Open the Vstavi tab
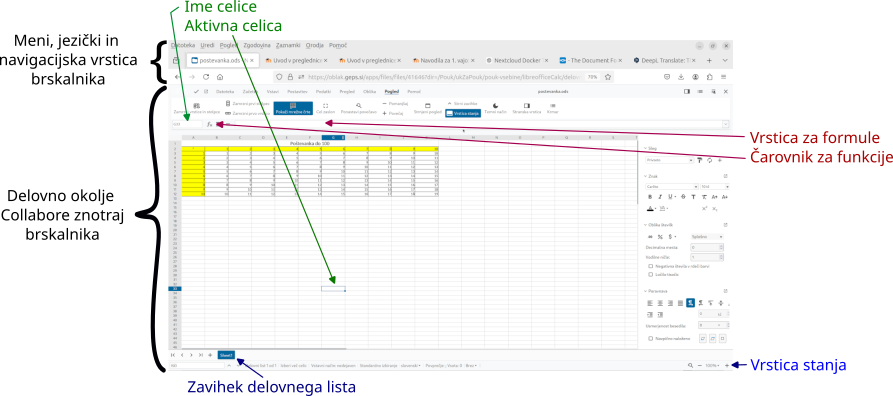The height and width of the screenshot is (396, 893). pyautogui.click(x=273, y=91)
